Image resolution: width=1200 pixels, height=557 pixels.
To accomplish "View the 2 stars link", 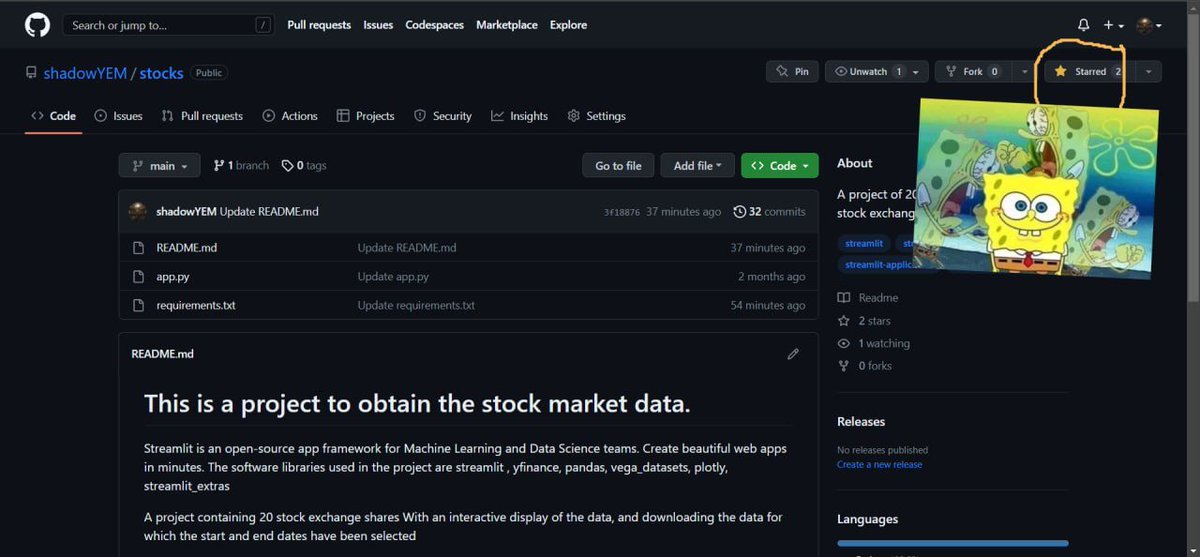I will pos(864,321).
